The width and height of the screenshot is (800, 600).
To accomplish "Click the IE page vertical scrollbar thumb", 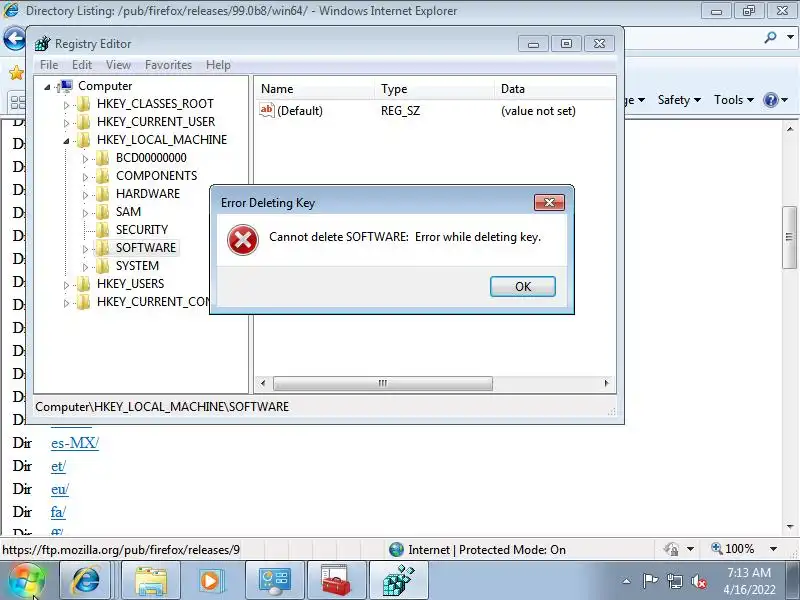I will point(790,237).
